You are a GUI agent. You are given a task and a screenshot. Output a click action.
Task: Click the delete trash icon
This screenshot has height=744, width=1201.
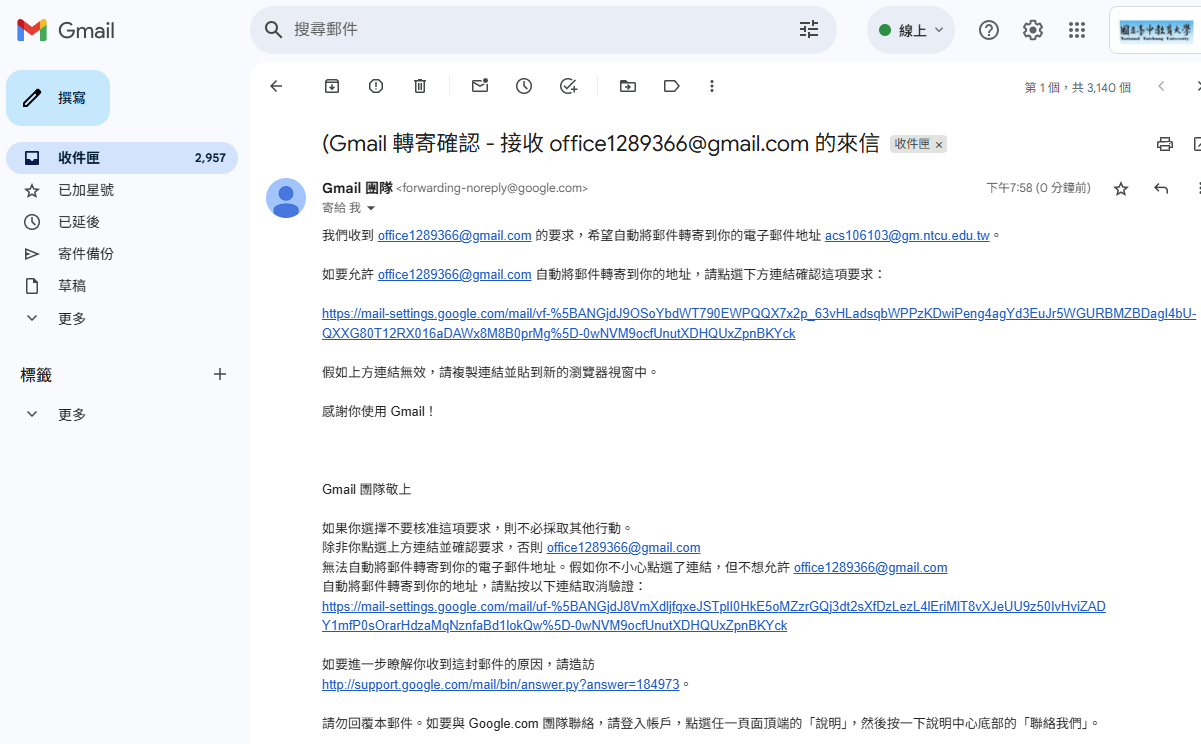pos(420,86)
